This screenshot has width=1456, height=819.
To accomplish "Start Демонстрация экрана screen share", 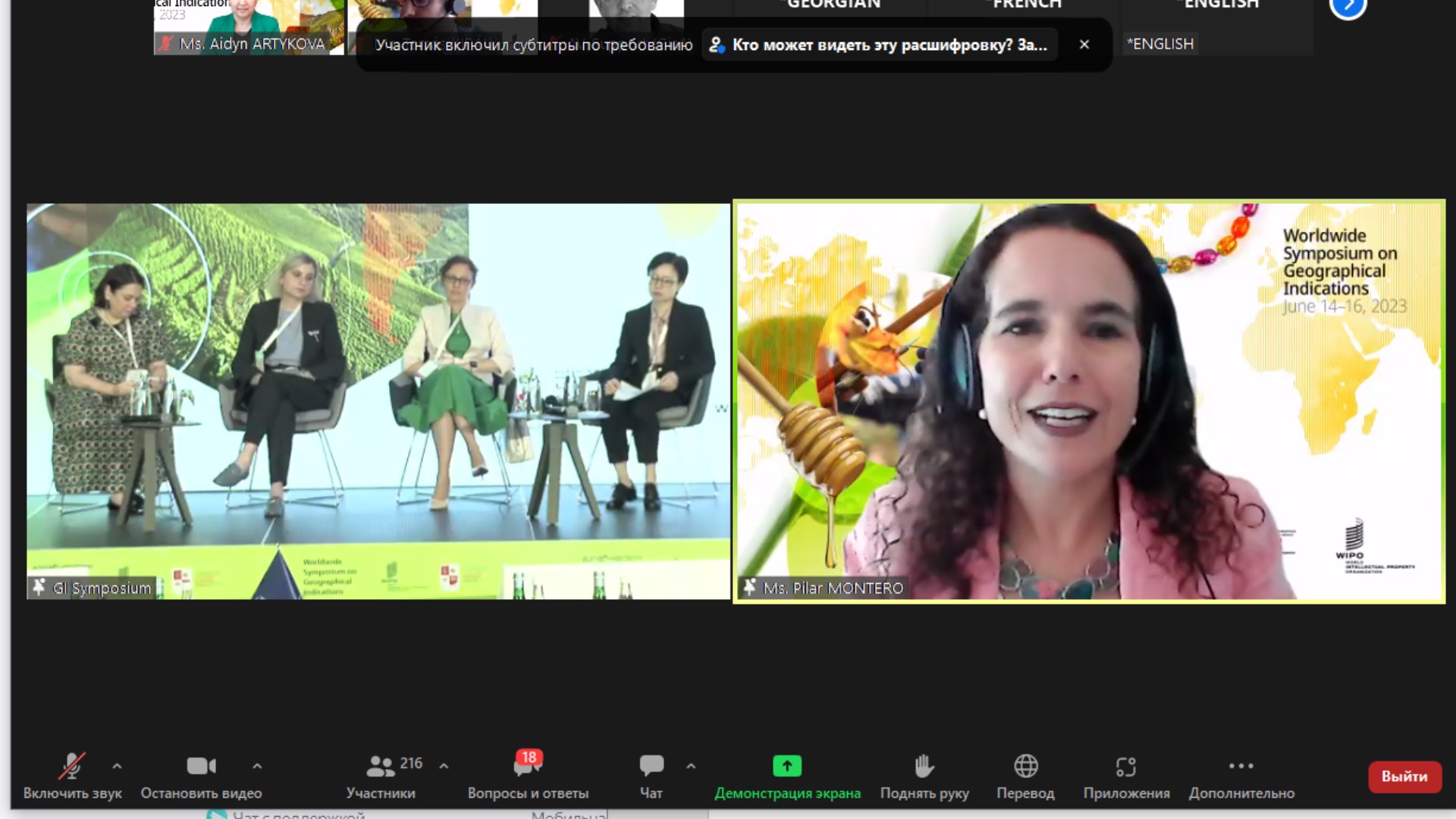I will [787, 767].
